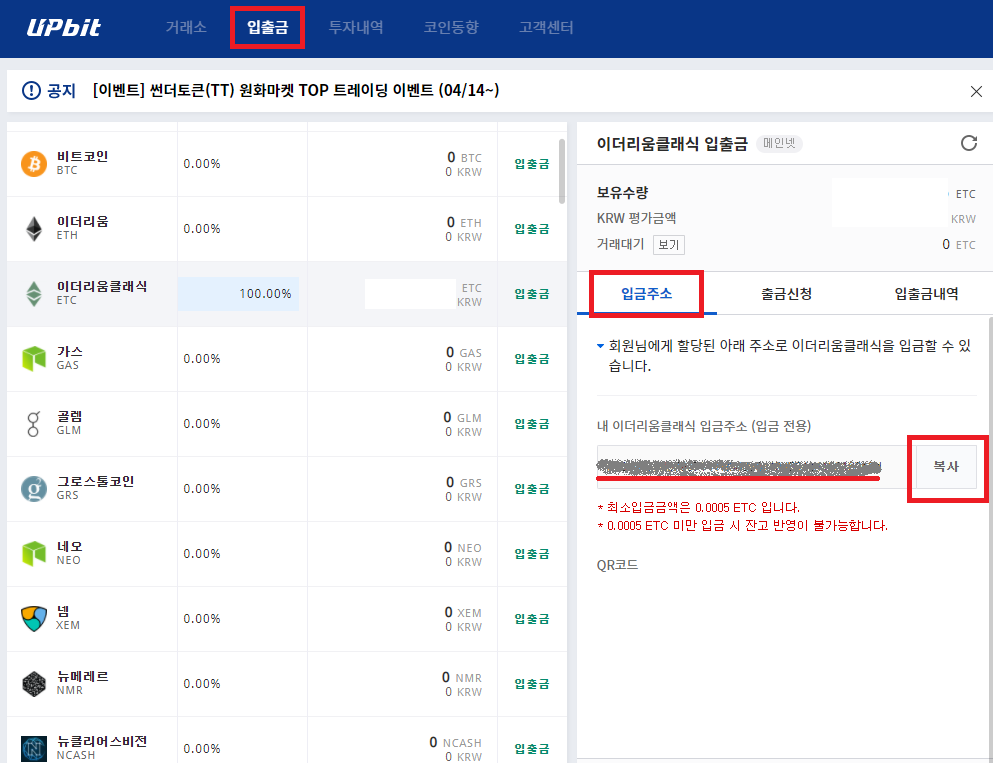
Task: Open the 썬더토큰(TT) event notice link
Action: pyautogui.click(x=296, y=91)
